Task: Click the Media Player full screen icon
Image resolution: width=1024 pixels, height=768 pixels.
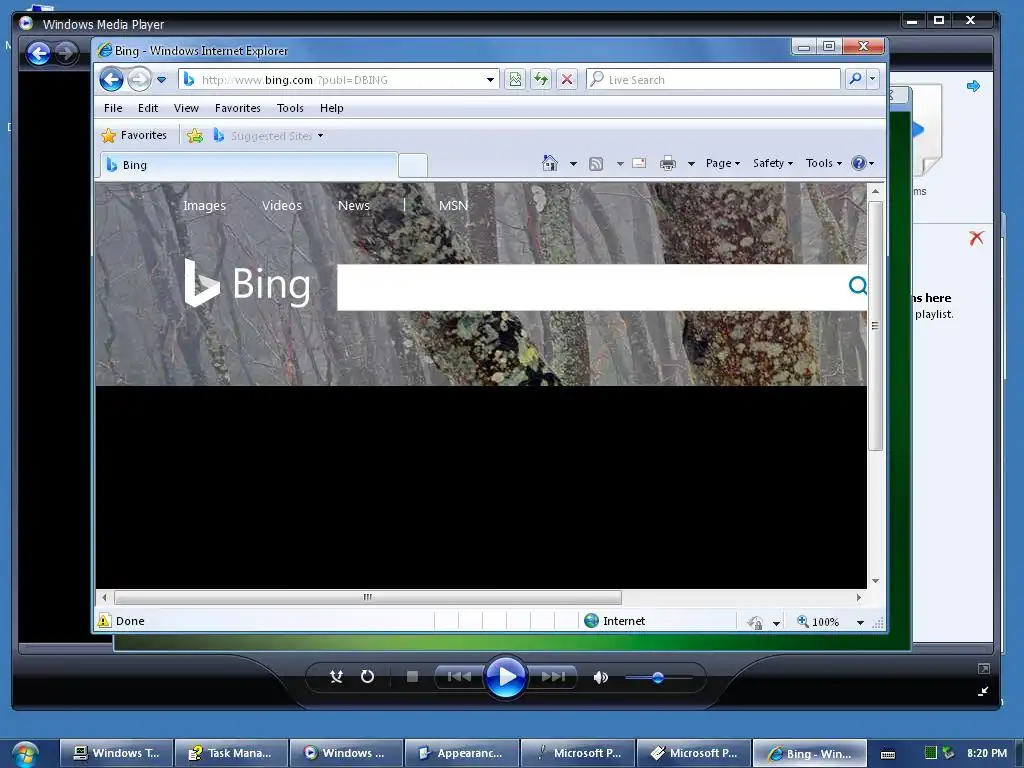Action: pos(984,669)
